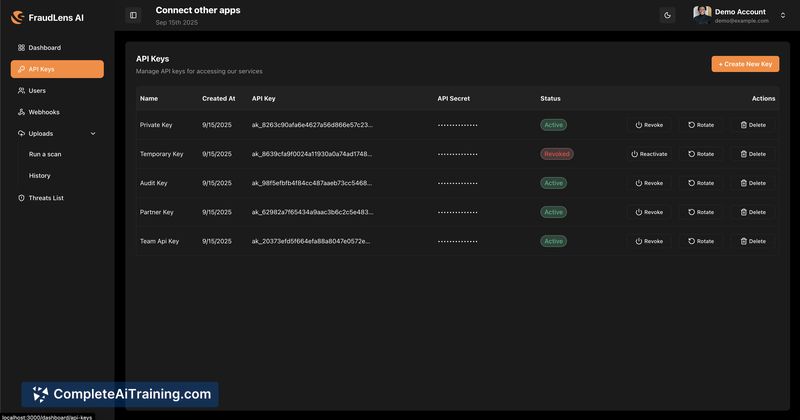
Task: Delete the Private Key
Action: (753, 125)
